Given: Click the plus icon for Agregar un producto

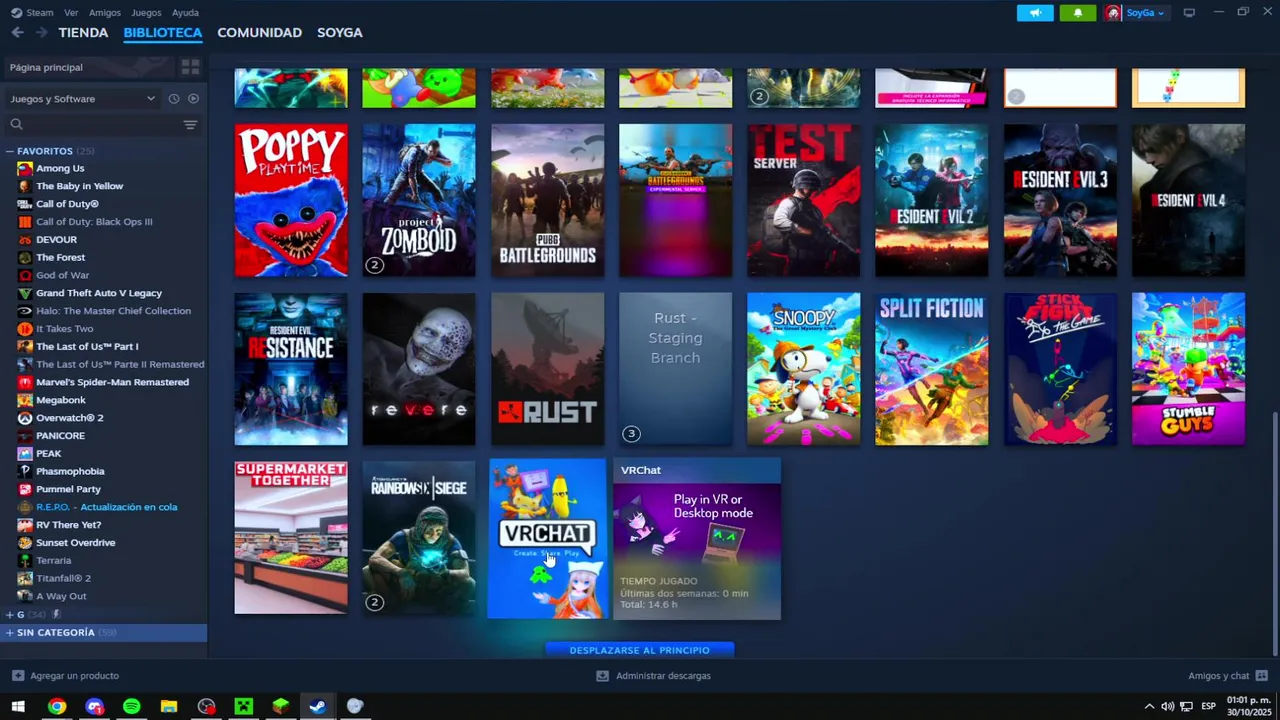Looking at the screenshot, I should [x=18, y=676].
